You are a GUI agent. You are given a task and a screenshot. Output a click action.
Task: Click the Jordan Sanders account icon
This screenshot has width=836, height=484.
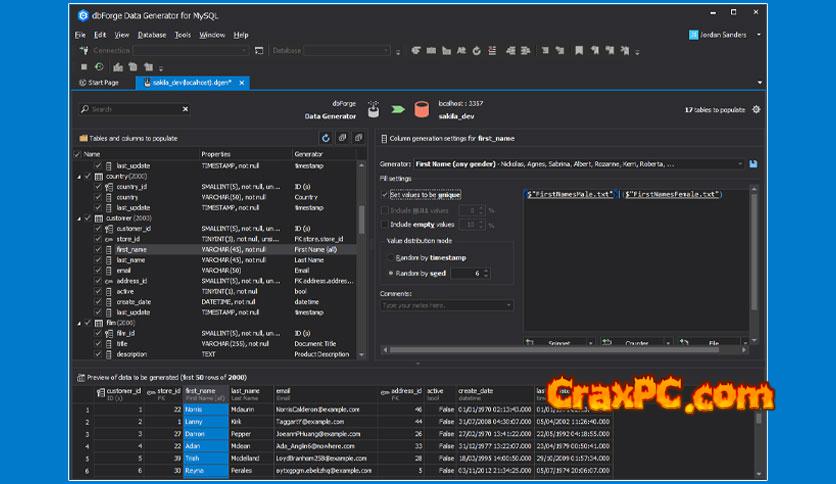[x=694, y=35]
